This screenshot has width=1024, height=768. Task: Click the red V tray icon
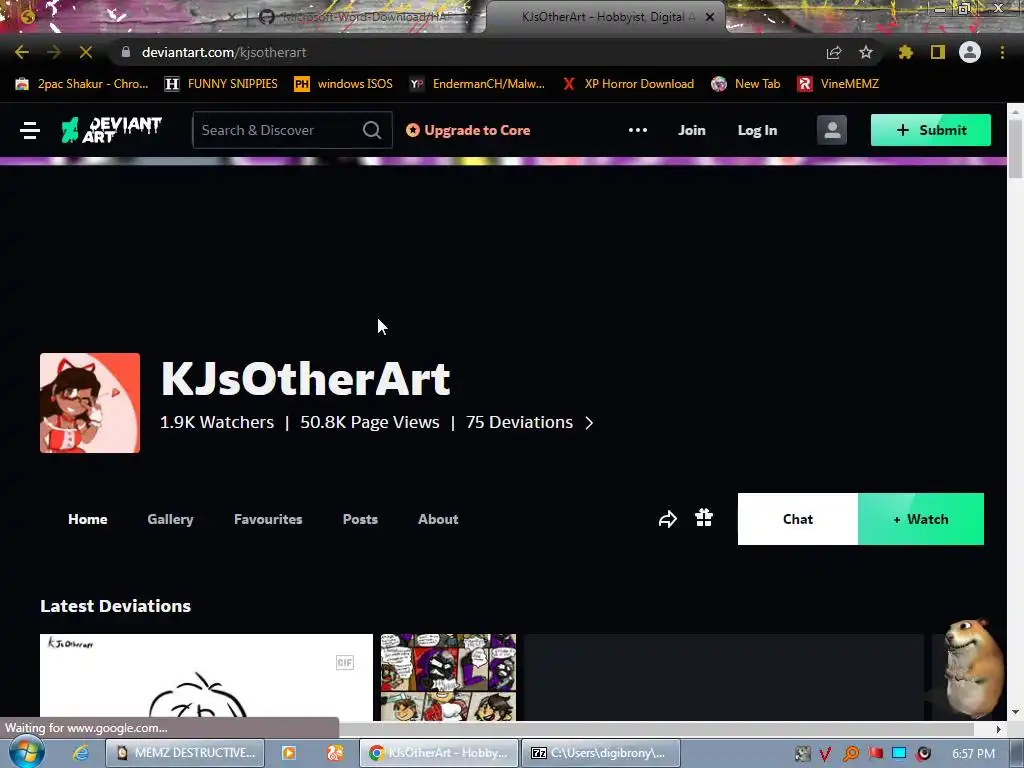coord(825,754)
